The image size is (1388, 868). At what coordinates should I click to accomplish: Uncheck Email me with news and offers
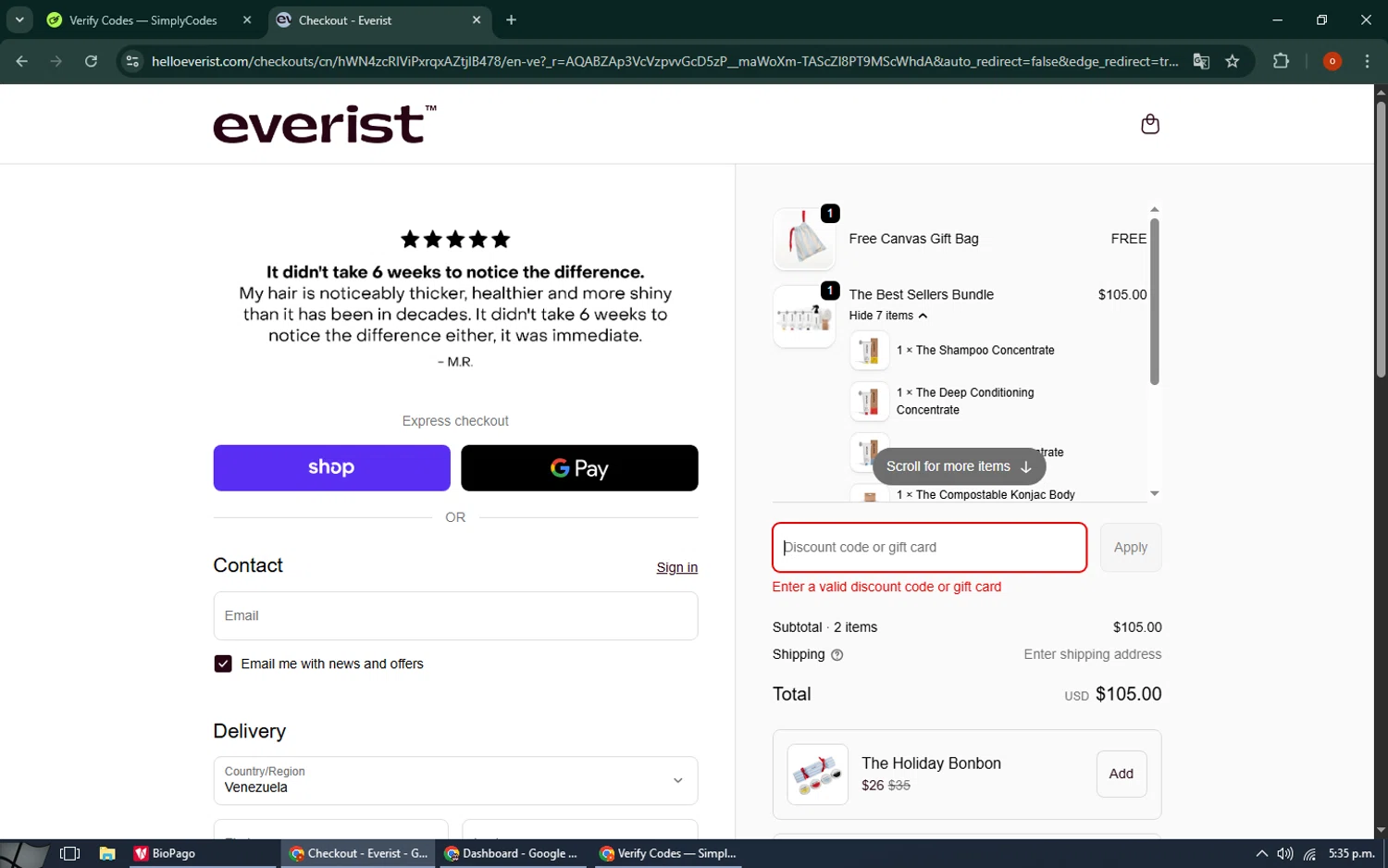tap(223, 663)
